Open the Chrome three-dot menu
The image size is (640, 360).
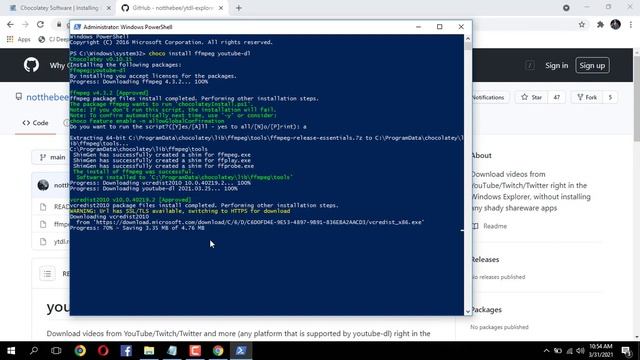pos(631,24)
